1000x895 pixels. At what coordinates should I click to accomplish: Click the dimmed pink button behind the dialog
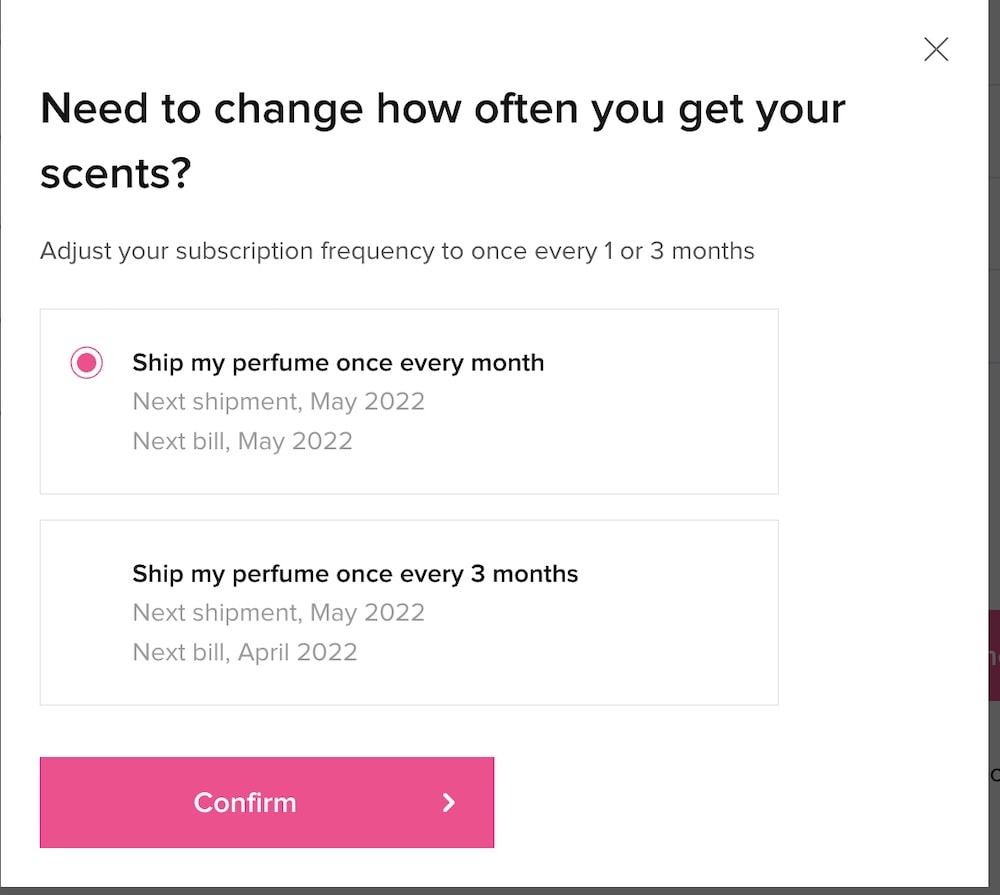[993, 655]
